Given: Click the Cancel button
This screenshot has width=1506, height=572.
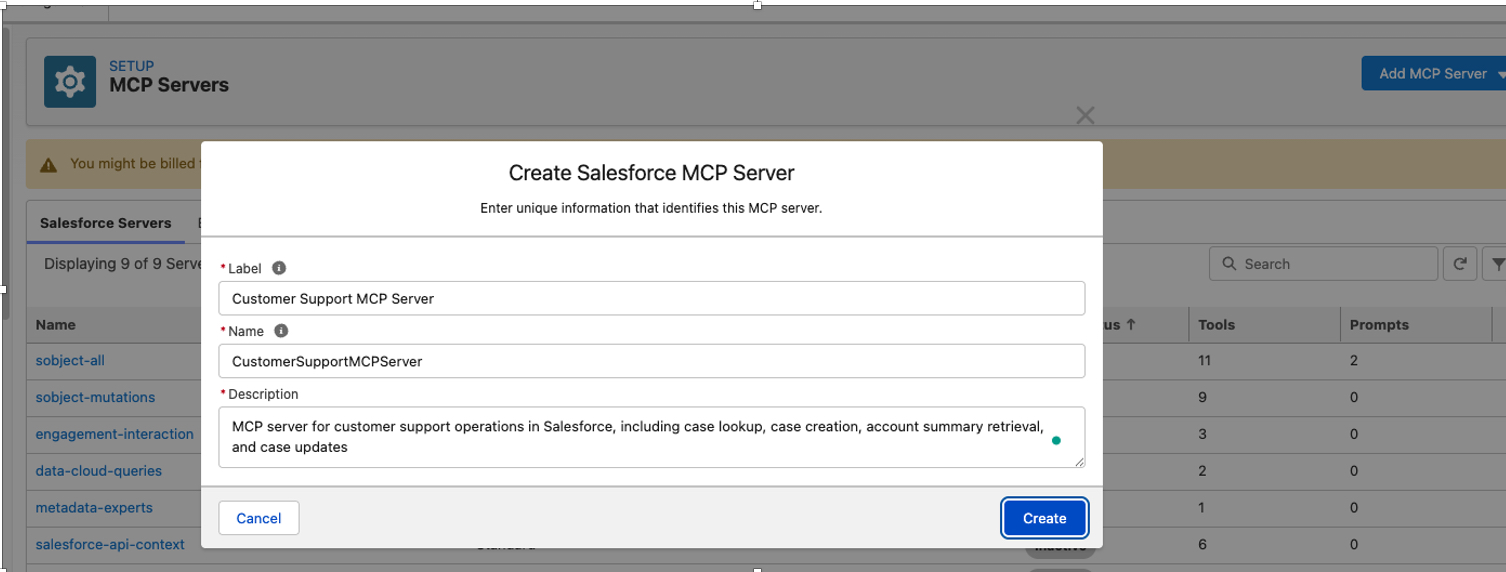Looking at the screenshot, I should coord(259,518).
